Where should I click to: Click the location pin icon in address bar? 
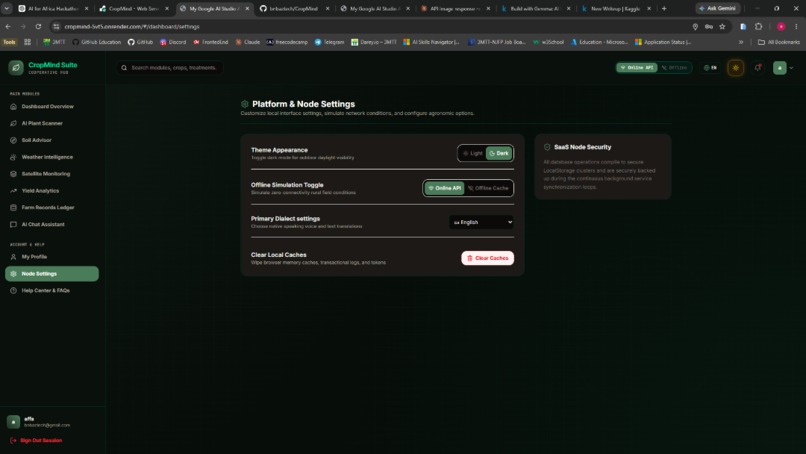coord(695,26)
